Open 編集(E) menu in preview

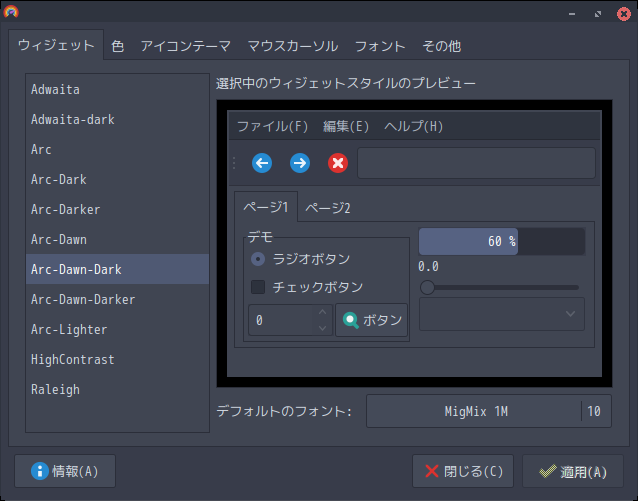[x=346, y=126]
